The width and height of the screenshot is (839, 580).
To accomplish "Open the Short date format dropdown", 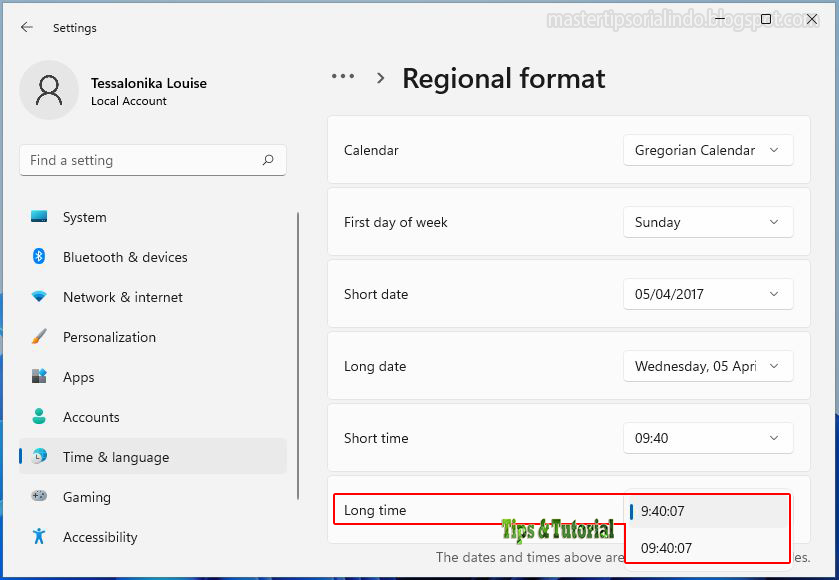I will click(708, 294).
